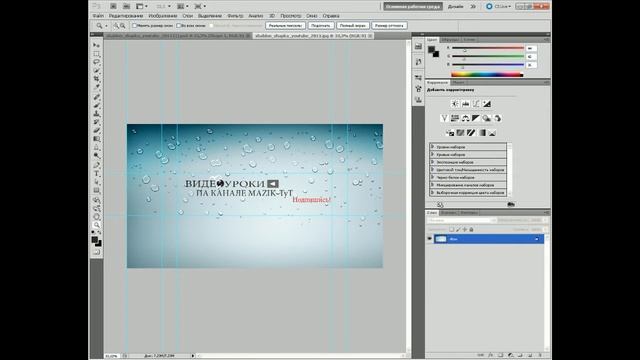
Task: Open the 'Фильтр' menu
Action: pyautogui.click(x=235, y=16)
